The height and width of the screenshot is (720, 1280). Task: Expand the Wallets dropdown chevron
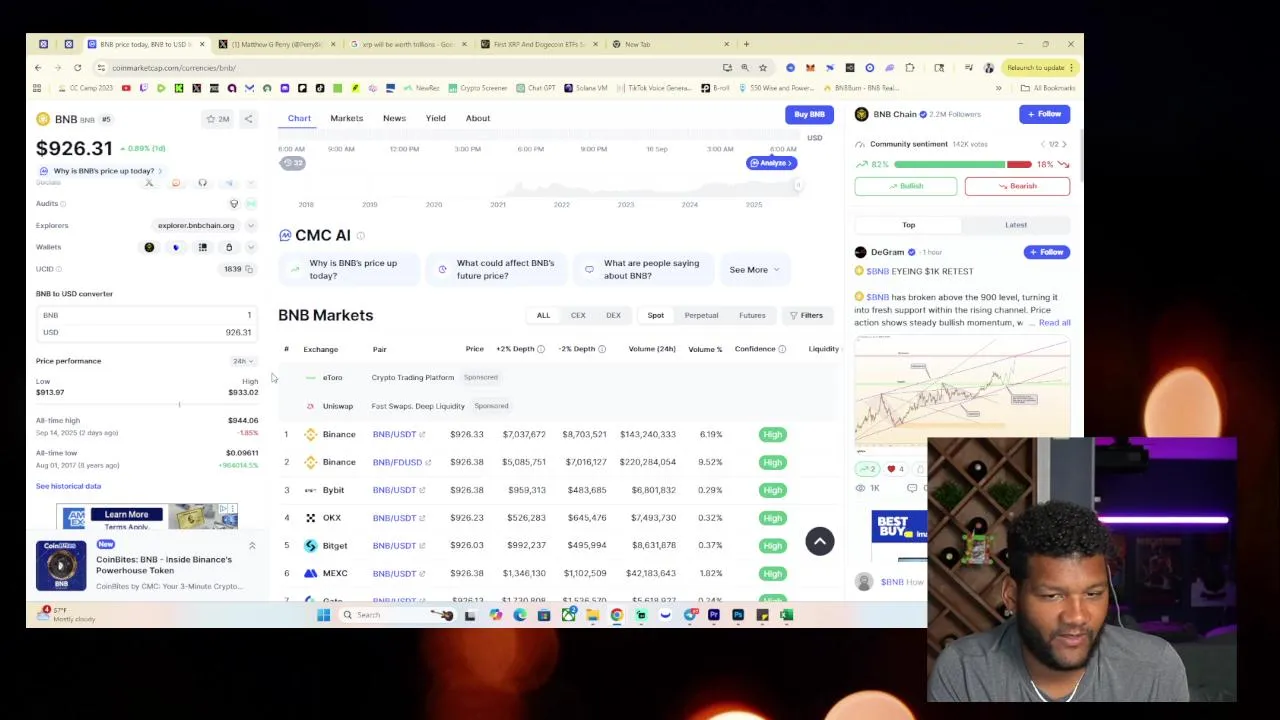click(x=251, y=247)
